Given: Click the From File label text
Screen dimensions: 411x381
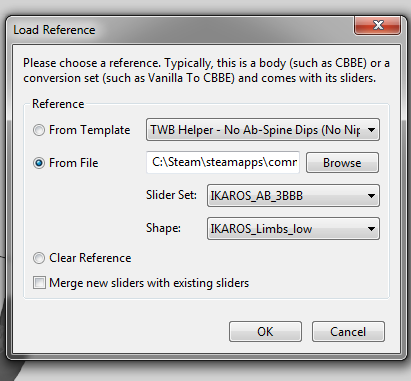Looking at the screenshot, I should [x=74, y=163].
